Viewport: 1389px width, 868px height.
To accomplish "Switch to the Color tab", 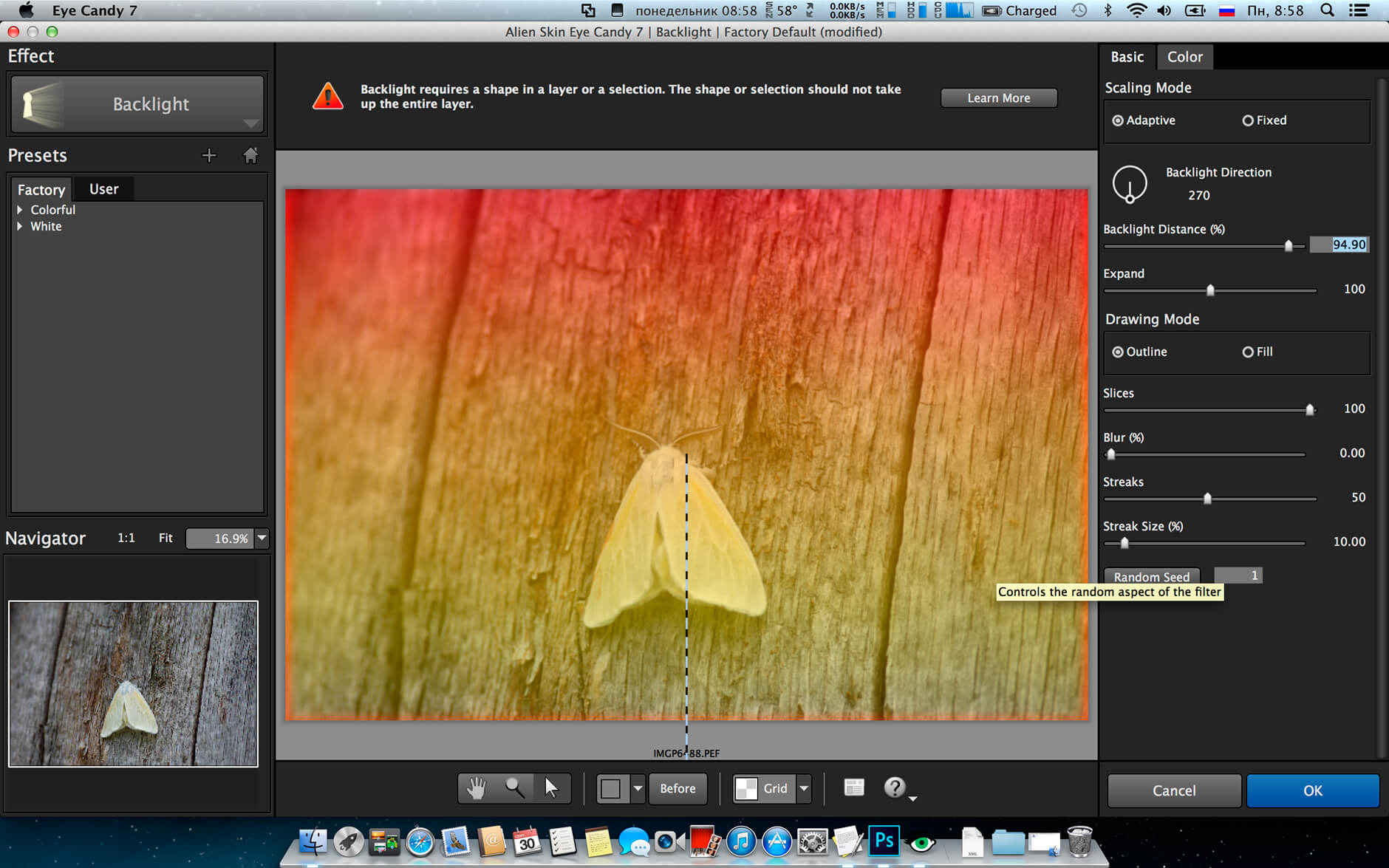I will 1184,57.
